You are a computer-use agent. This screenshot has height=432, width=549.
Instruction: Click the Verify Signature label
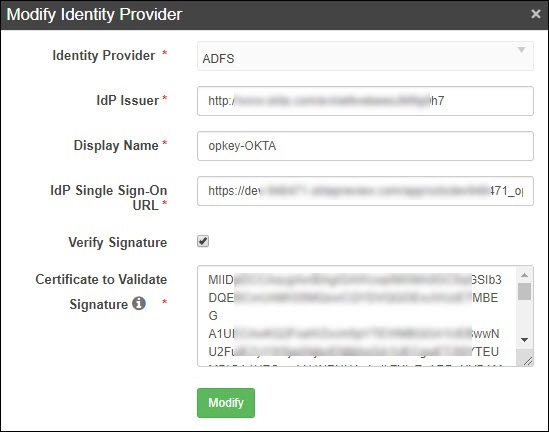[118, 242]
